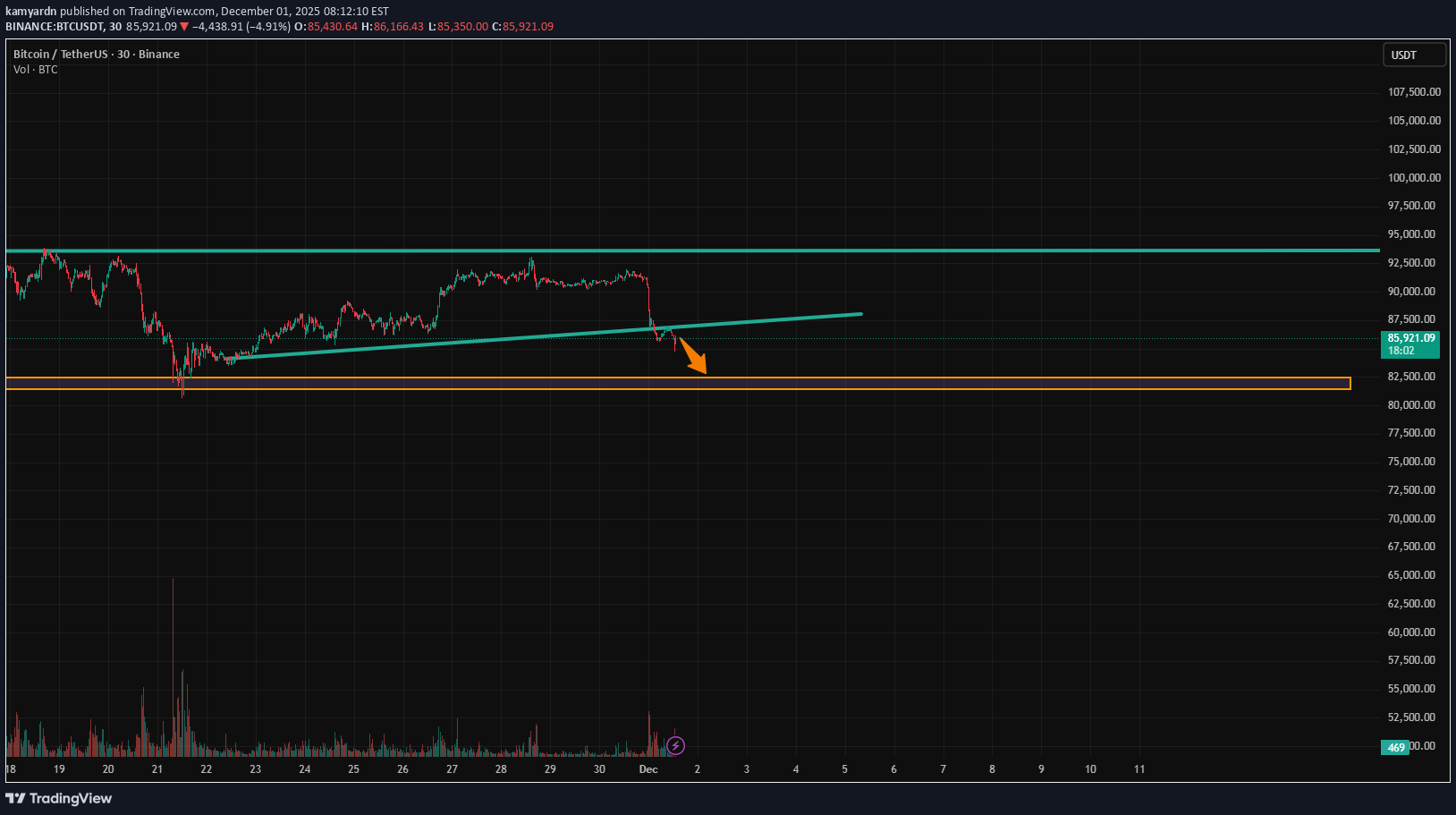Select the ascending teal trendline
Image resolution: width=1456 pixels, height=815 pixels.
tap(537, 335)
